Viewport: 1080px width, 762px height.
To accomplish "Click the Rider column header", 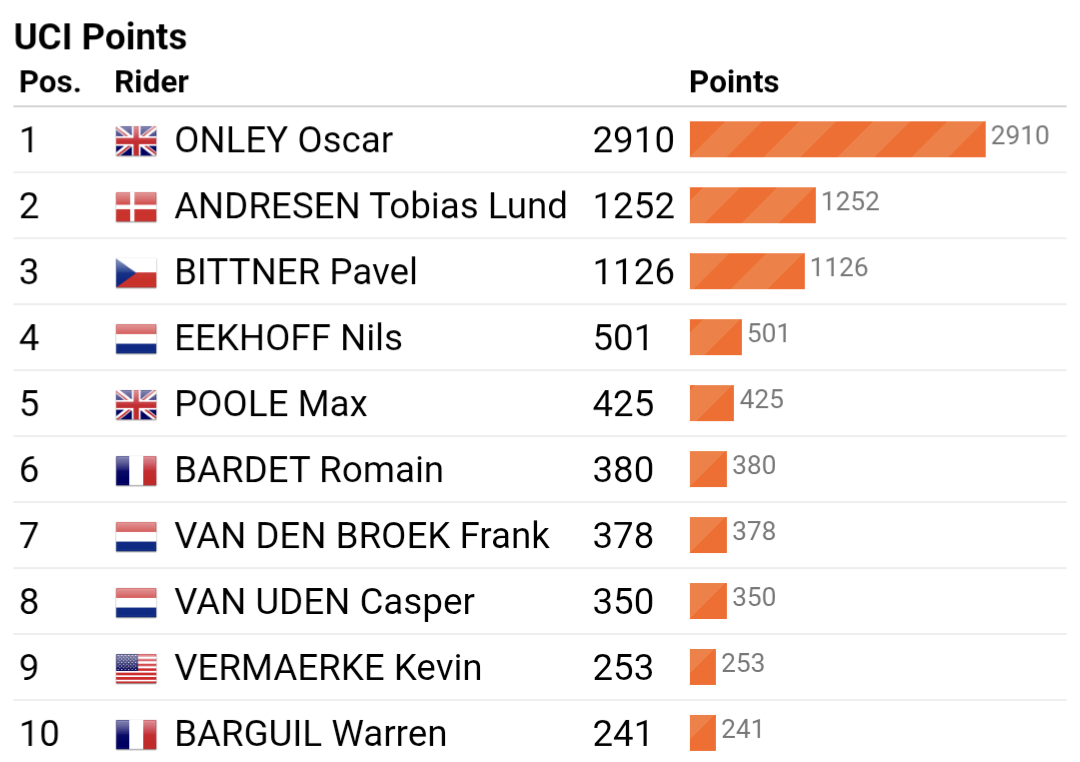I will (x=152, y=82).
